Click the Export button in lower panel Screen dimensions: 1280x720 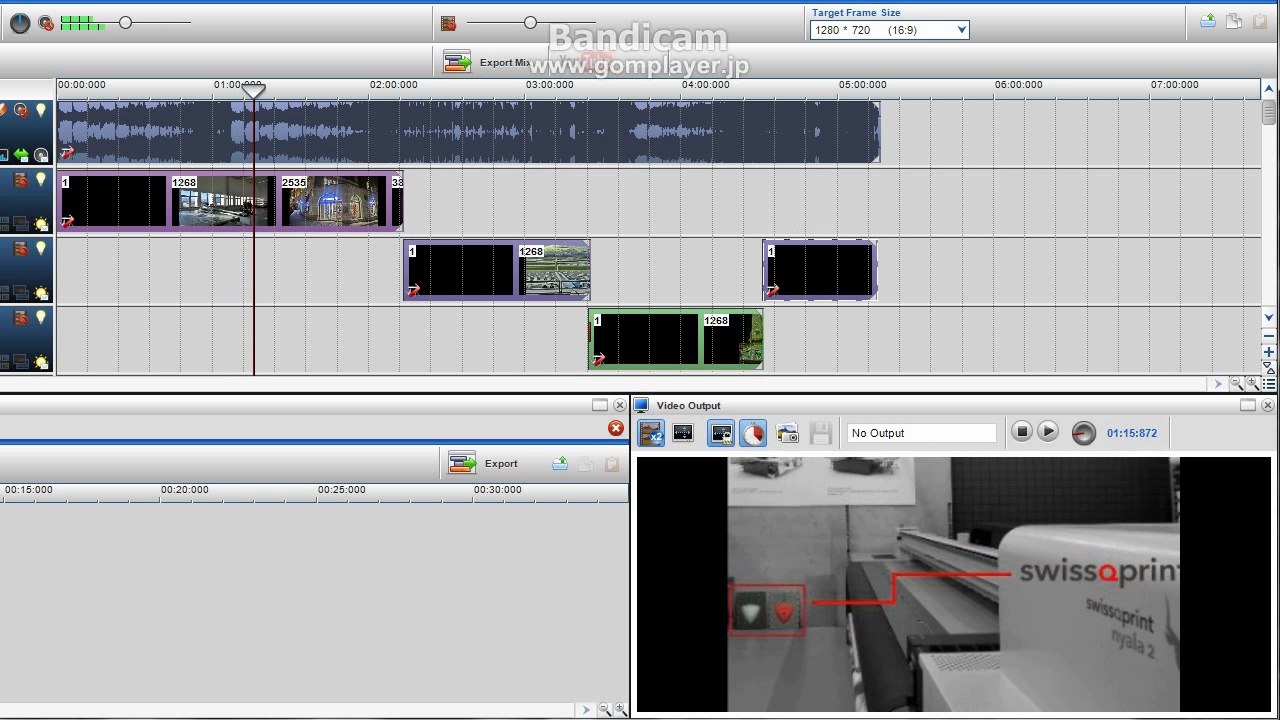pyautogui.click(x=484, y=463)
